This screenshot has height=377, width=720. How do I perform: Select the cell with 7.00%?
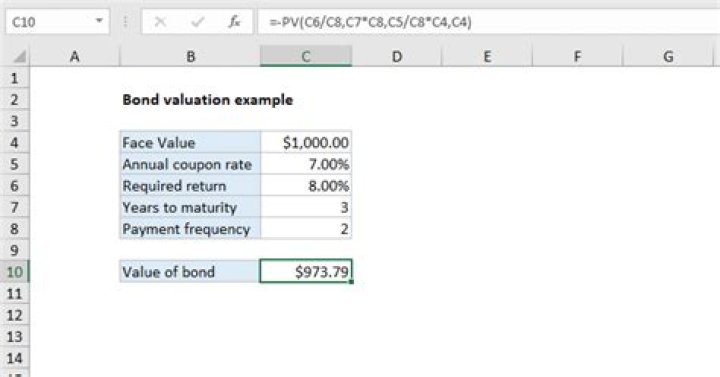click(x=306, y=164)
